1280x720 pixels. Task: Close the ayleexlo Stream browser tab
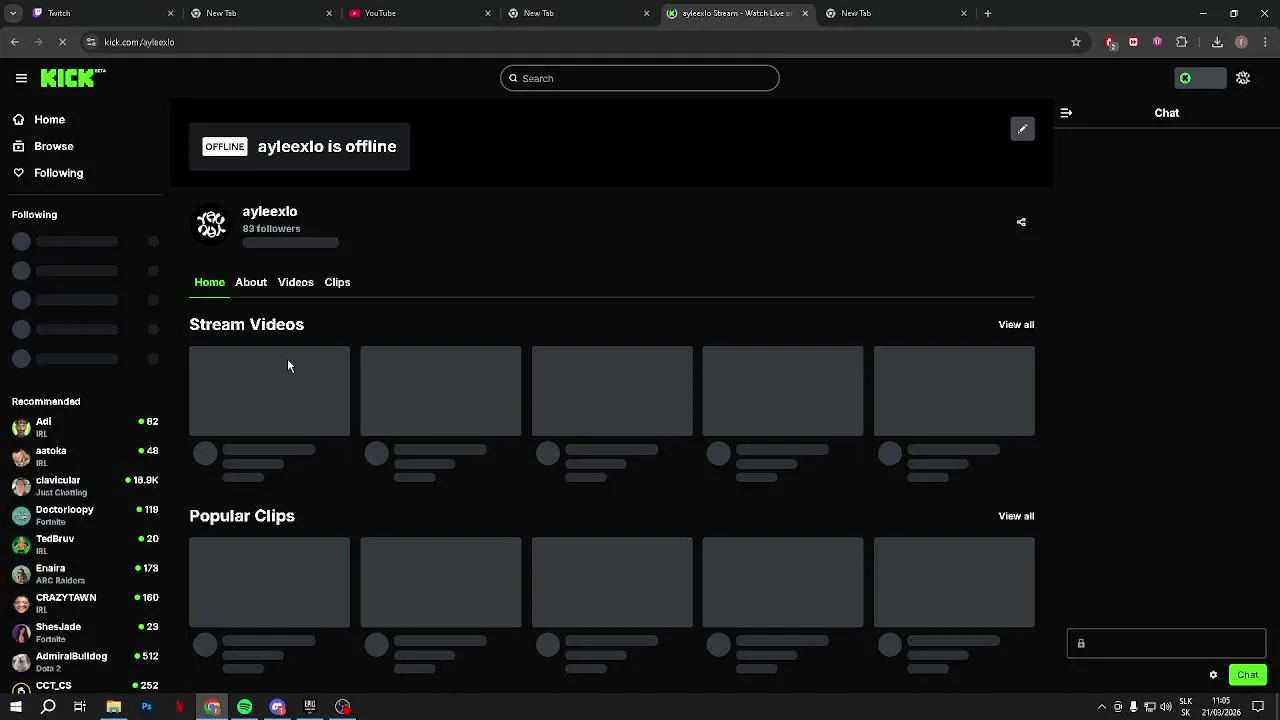coord(805,13)
